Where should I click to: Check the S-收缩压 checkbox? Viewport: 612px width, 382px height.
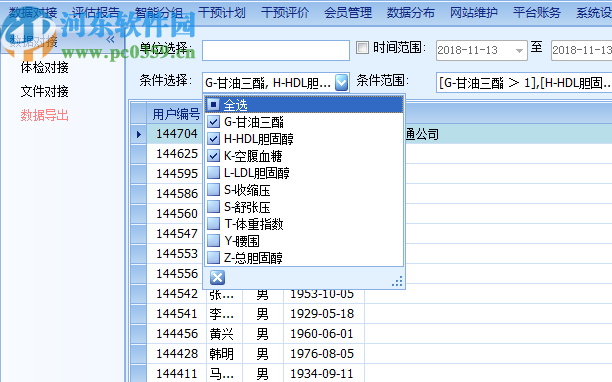[x=213, y=190]
